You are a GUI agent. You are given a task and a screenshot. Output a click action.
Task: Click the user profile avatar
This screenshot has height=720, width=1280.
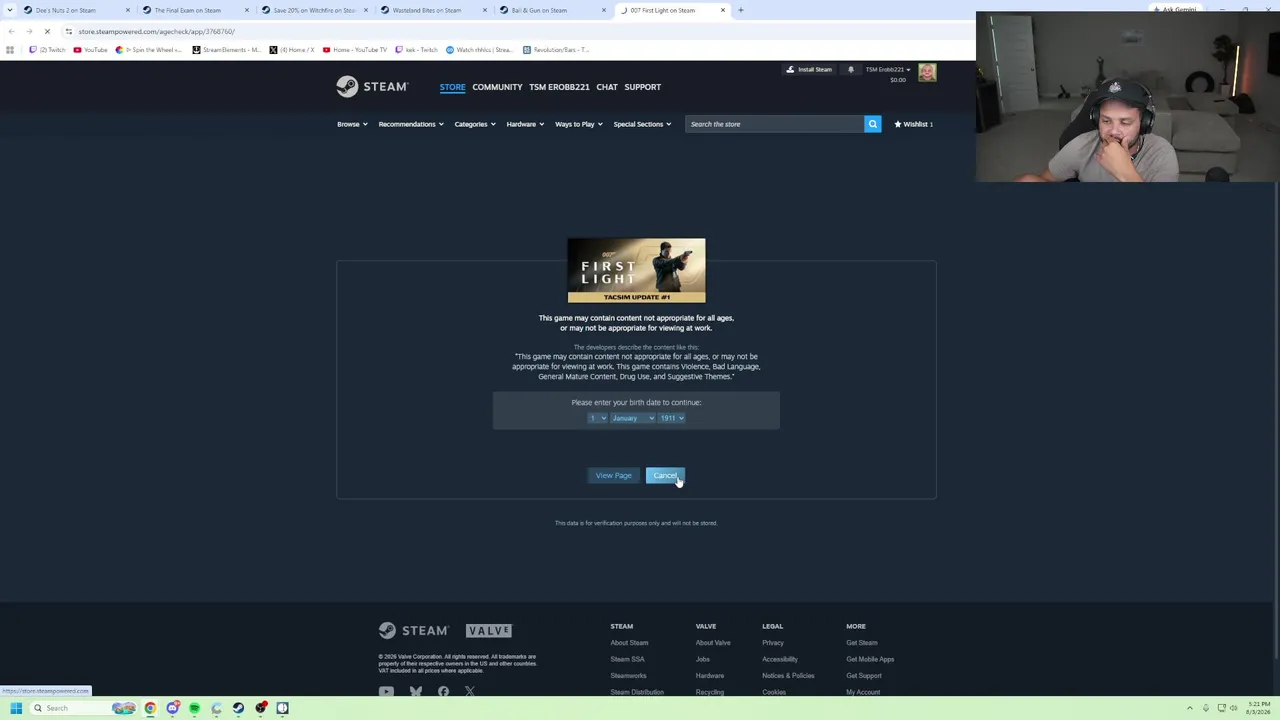927,72
